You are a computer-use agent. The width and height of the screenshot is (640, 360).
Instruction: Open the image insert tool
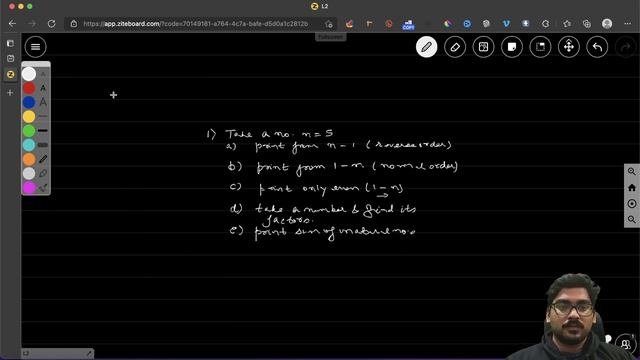pos(483,47)
